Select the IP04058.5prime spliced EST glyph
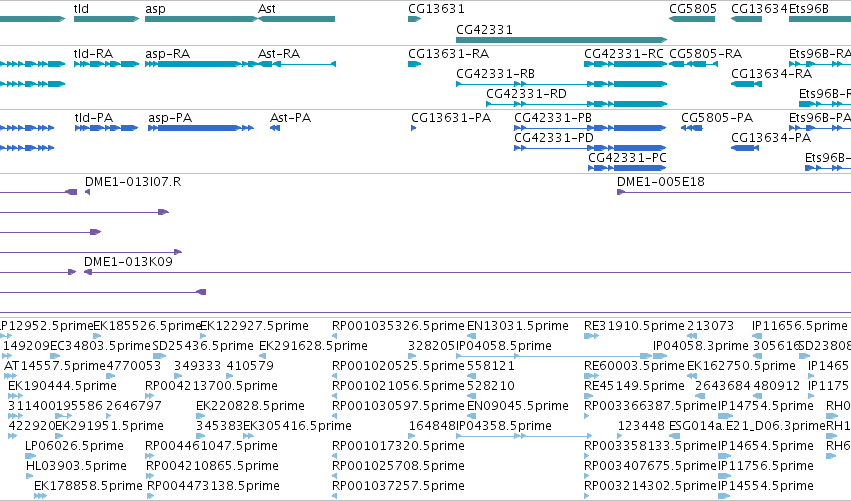The height and width of the screenshot is (501, 851). (554, 356)
